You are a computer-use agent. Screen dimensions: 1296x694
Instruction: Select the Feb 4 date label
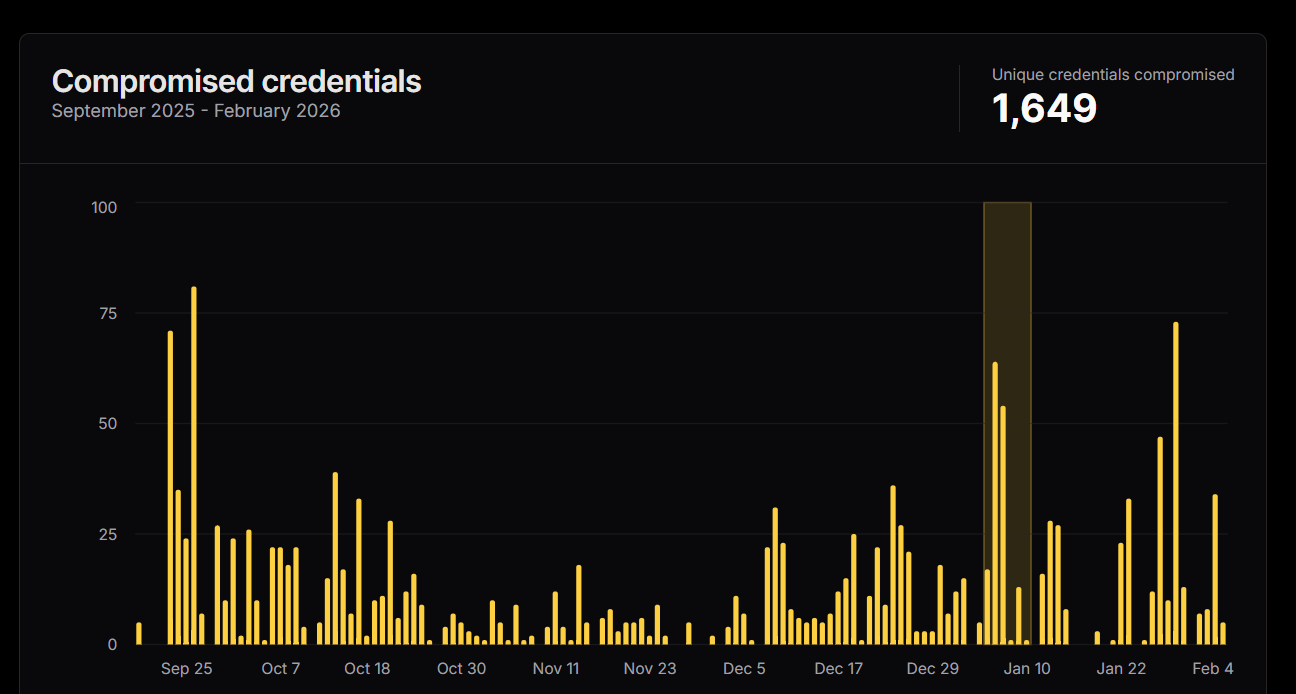coord(1212,669)
